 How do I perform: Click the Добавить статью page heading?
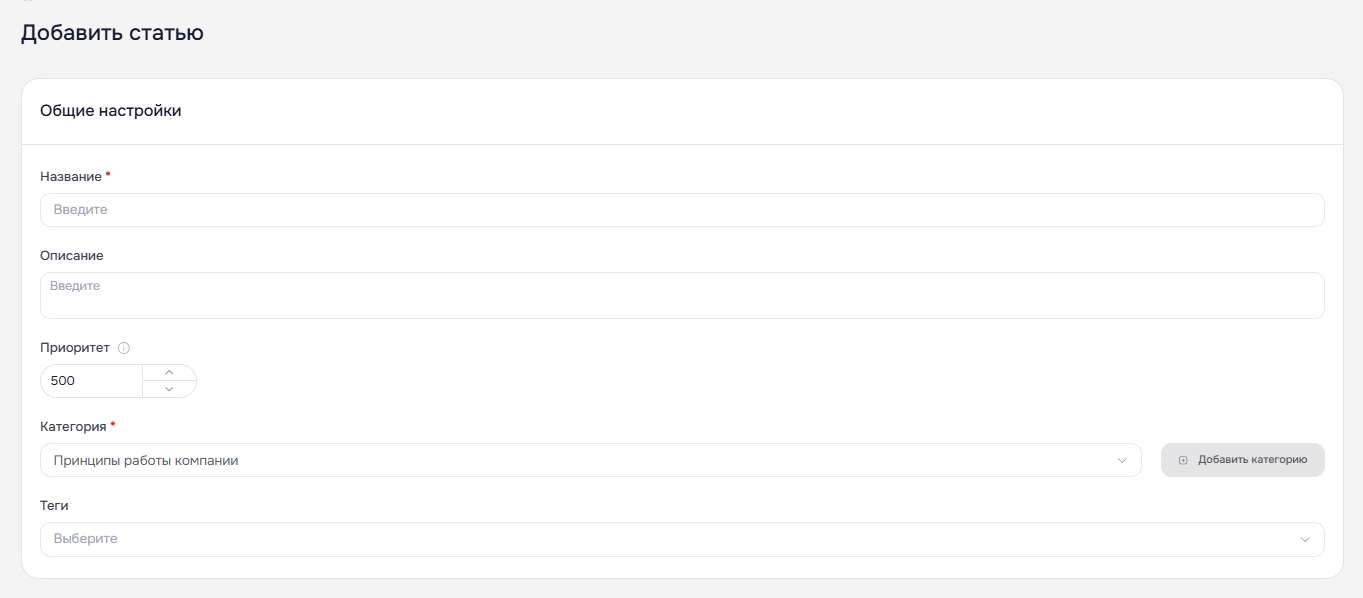click(112, 32)
